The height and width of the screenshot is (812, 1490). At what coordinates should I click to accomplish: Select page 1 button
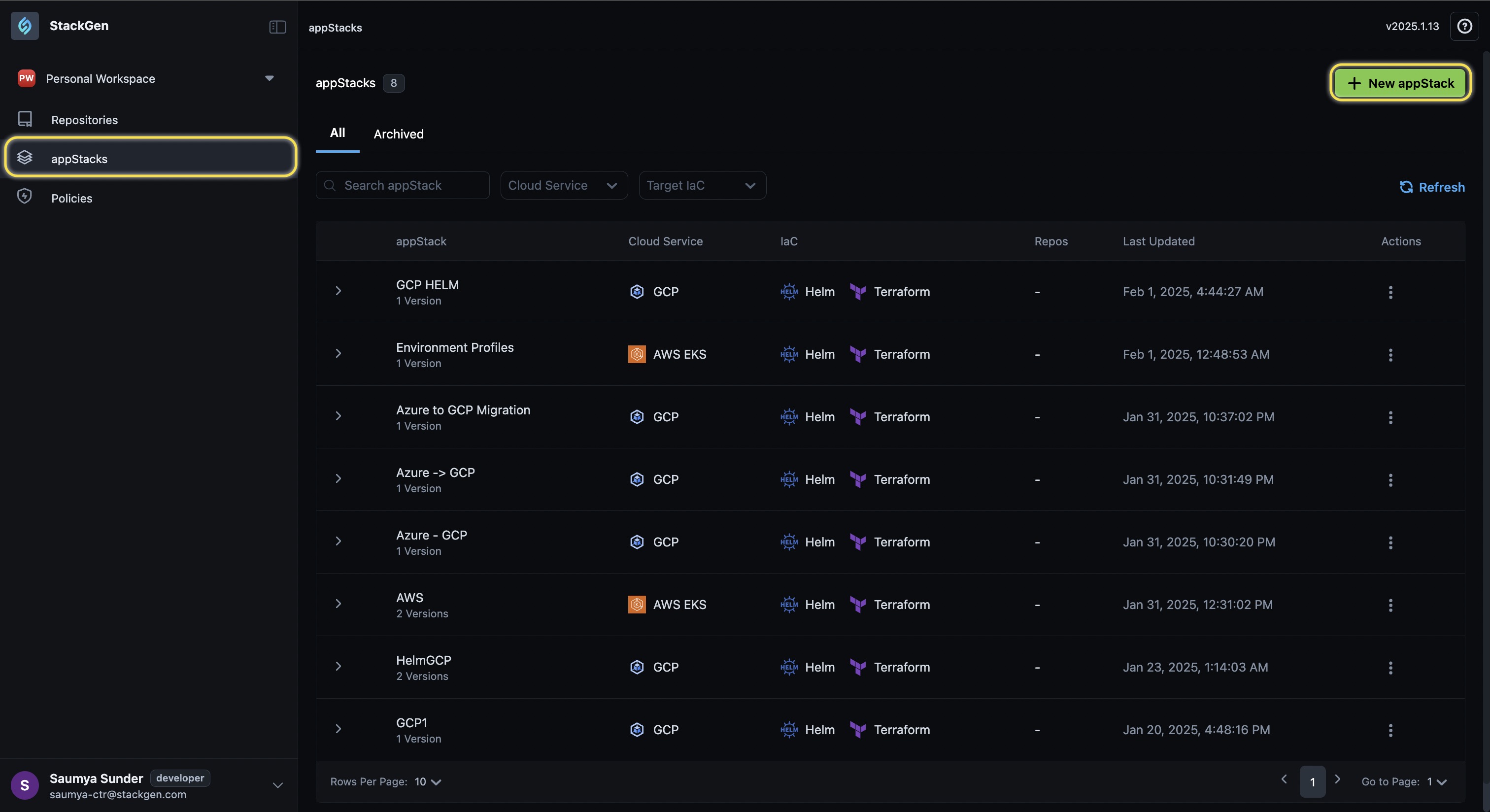[x=1313, y=781]
